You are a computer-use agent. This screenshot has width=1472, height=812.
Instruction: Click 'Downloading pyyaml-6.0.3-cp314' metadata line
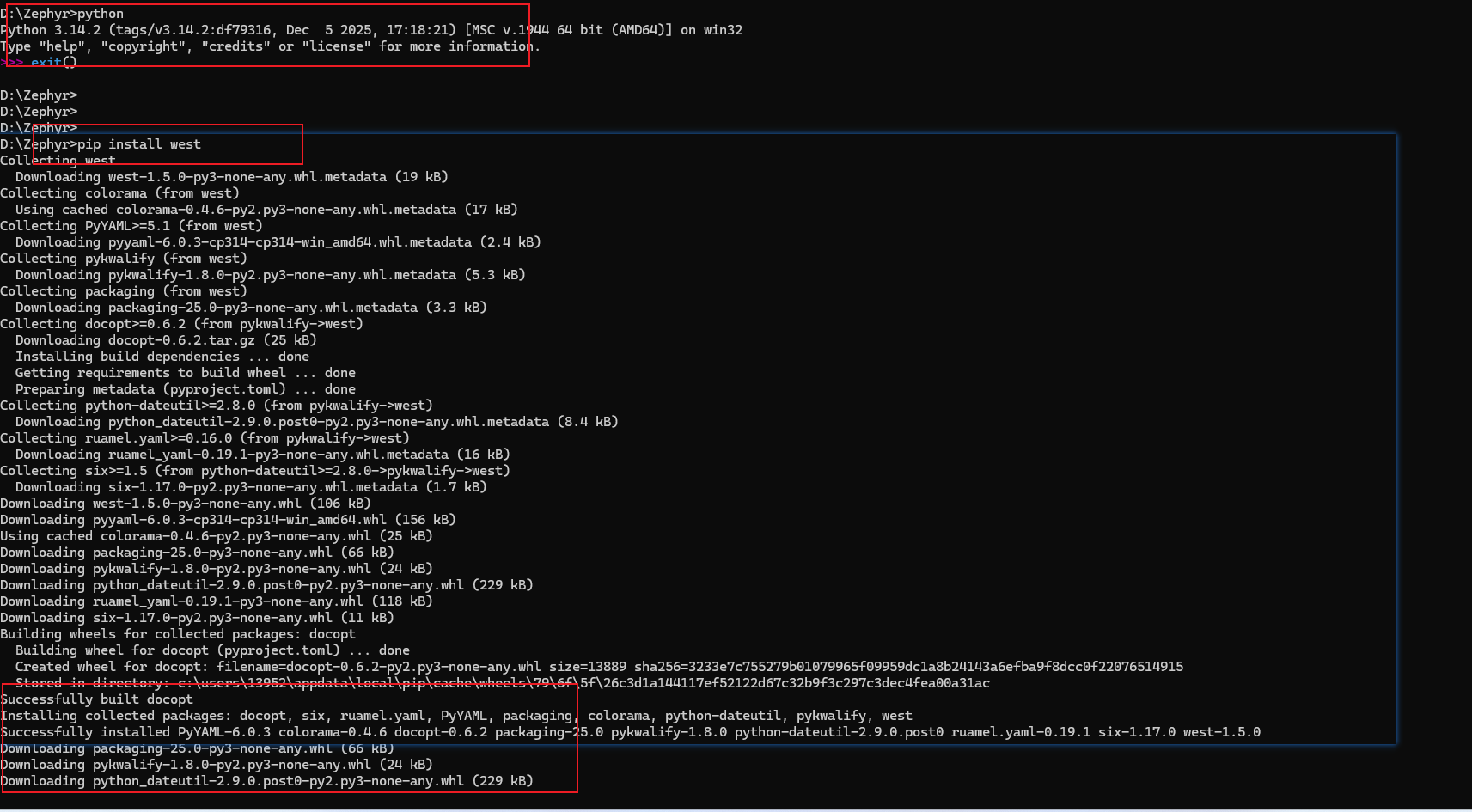click(x=278, y=242)
